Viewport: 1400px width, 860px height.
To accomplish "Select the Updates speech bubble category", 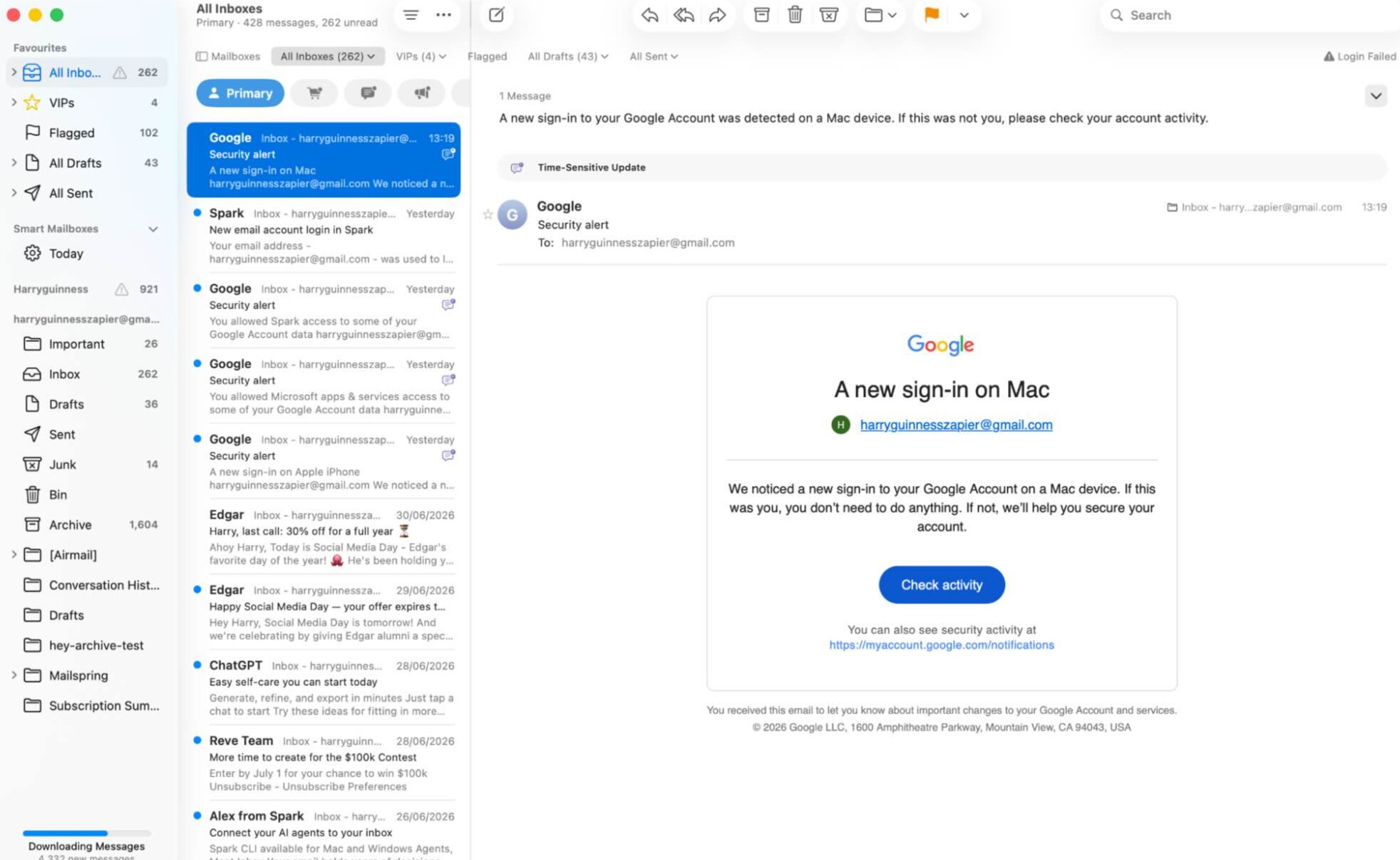I will click(368, 93).
